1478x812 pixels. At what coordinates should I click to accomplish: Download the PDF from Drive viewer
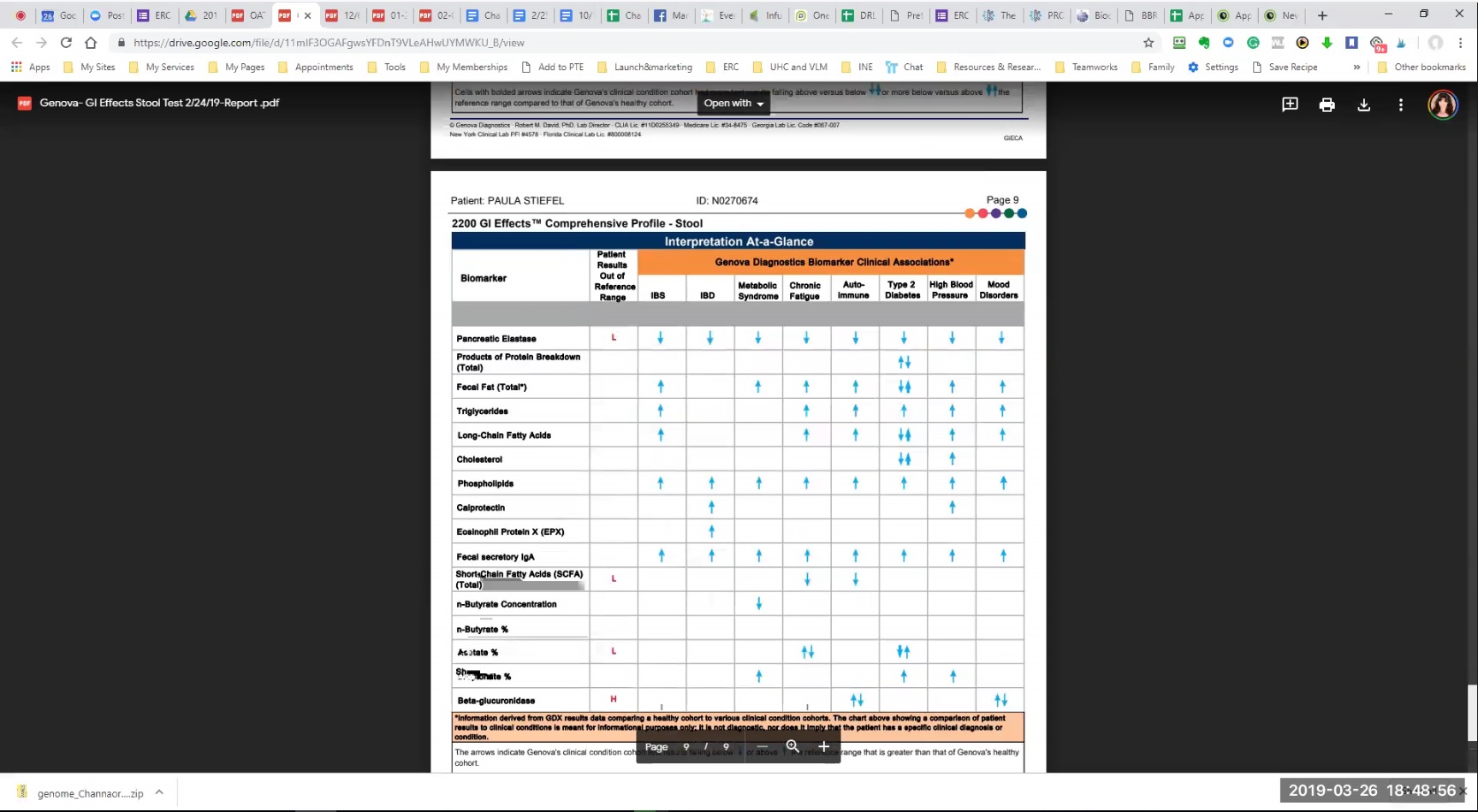pyautogui.click(x=1364, y=104)
